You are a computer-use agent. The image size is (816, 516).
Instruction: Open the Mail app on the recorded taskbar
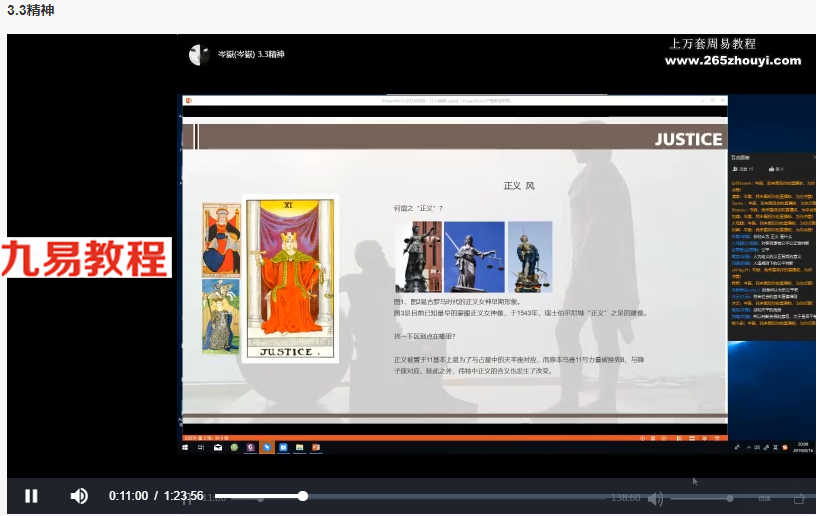218,447
